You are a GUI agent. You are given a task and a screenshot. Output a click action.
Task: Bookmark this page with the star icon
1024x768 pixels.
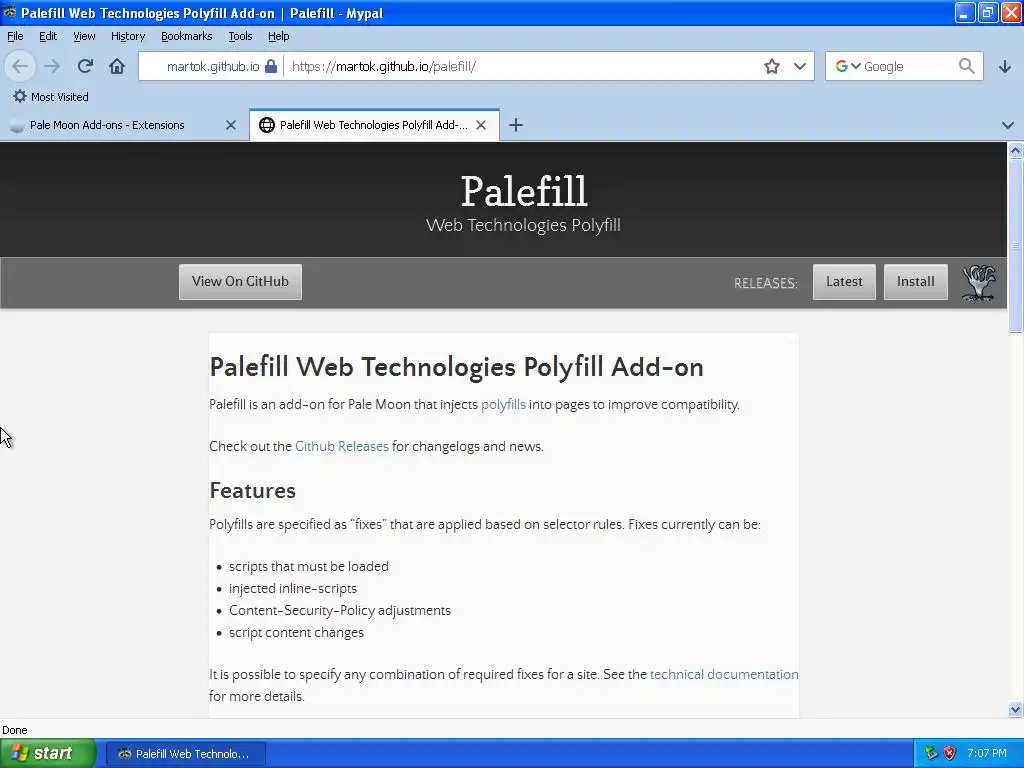772,66
